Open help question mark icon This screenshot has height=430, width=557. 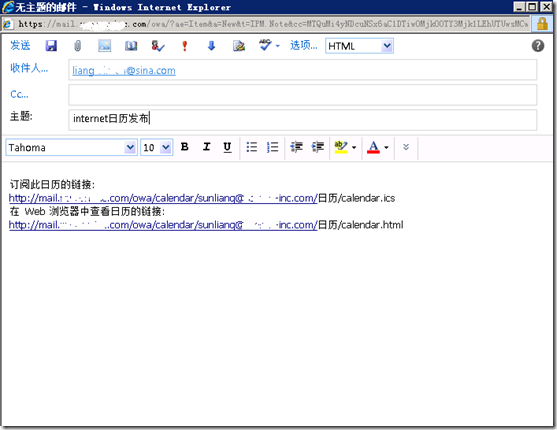click(x=537, y=46)
